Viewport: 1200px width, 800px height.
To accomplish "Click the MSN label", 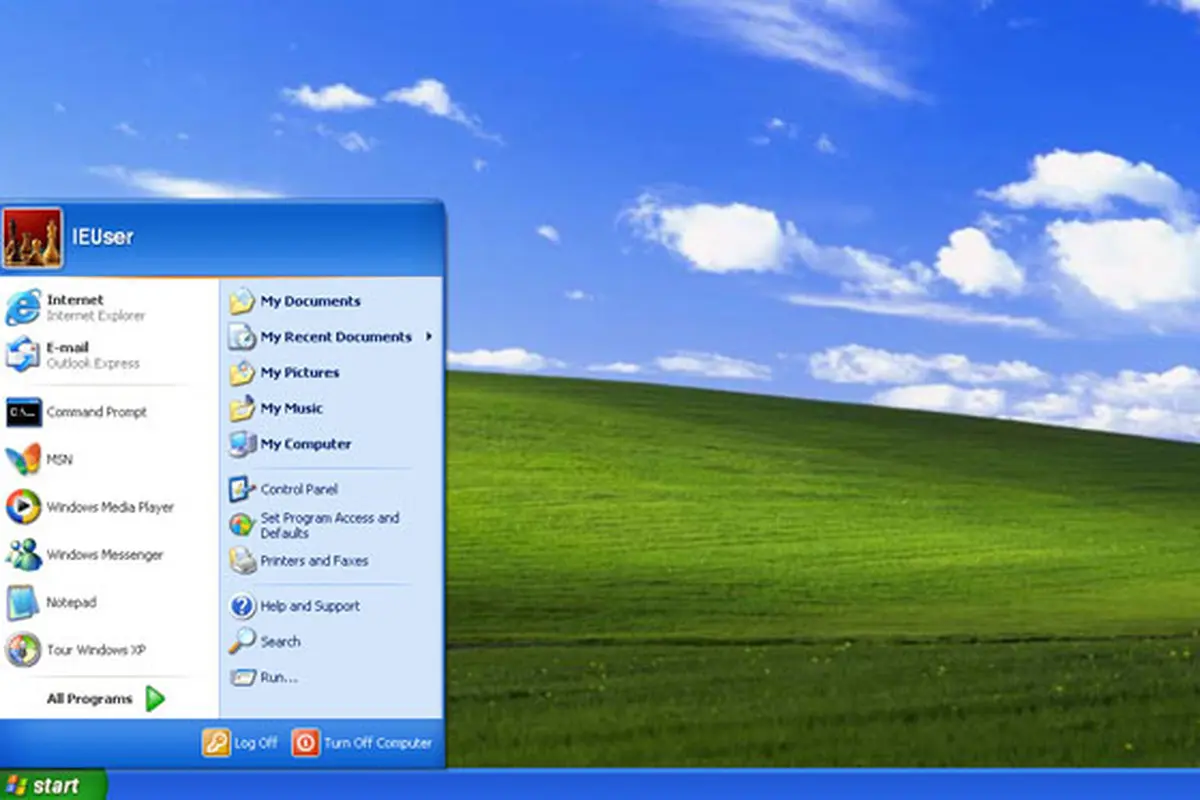I will click(59, 459).
